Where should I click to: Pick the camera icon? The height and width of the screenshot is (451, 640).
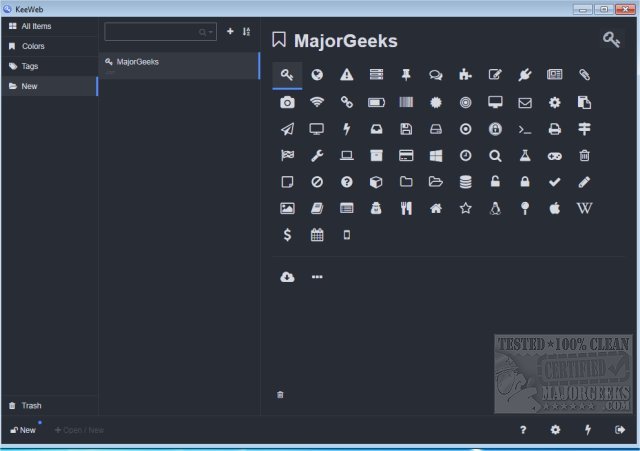click(x=287, y=102)
